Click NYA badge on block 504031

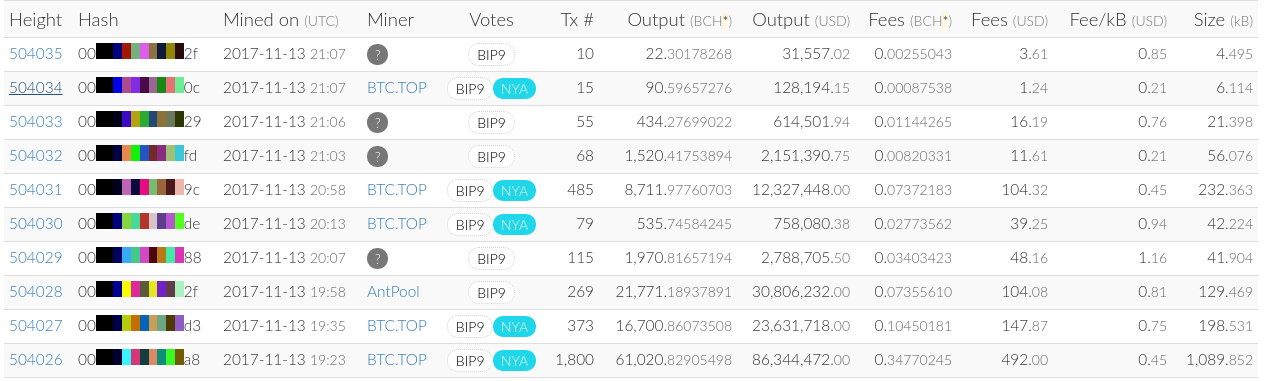point(514,190)
